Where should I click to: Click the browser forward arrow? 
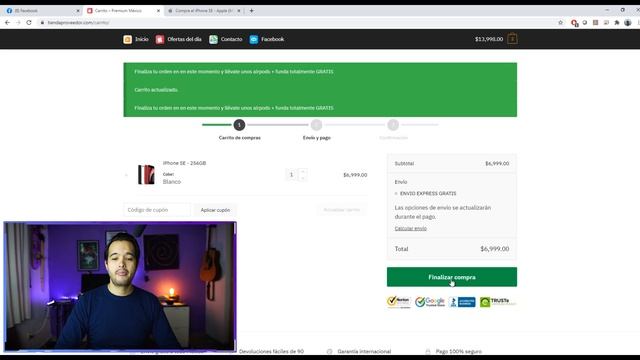click(18, 22)
